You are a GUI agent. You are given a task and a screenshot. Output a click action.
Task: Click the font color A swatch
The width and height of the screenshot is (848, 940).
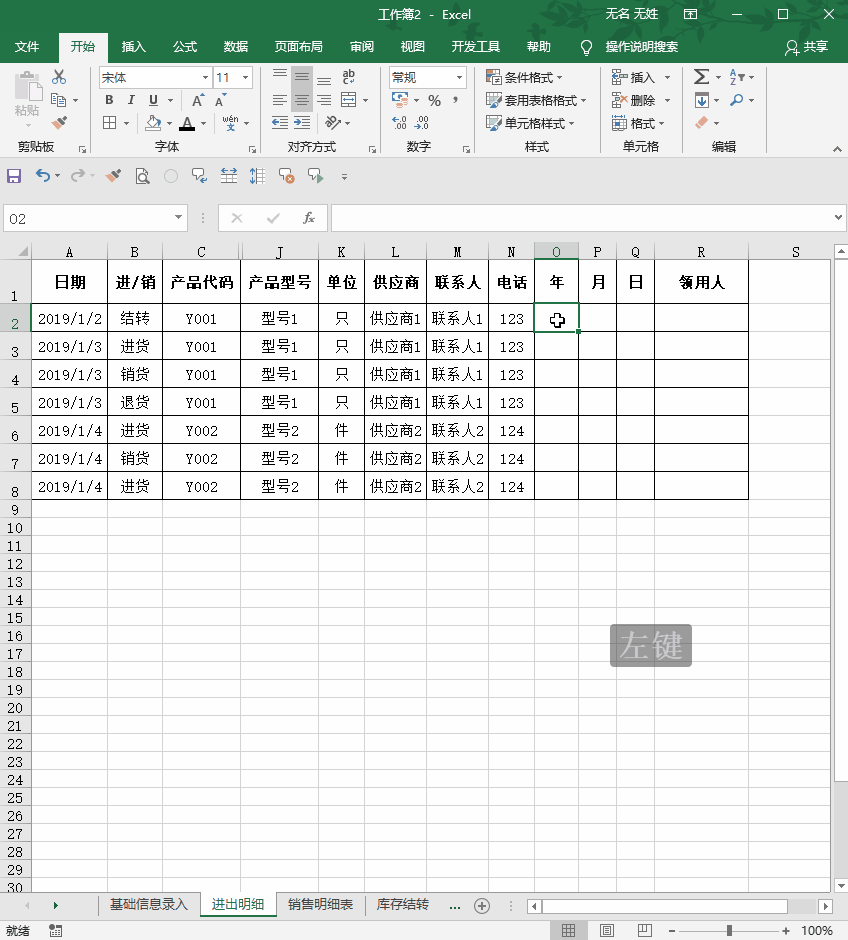188,123
